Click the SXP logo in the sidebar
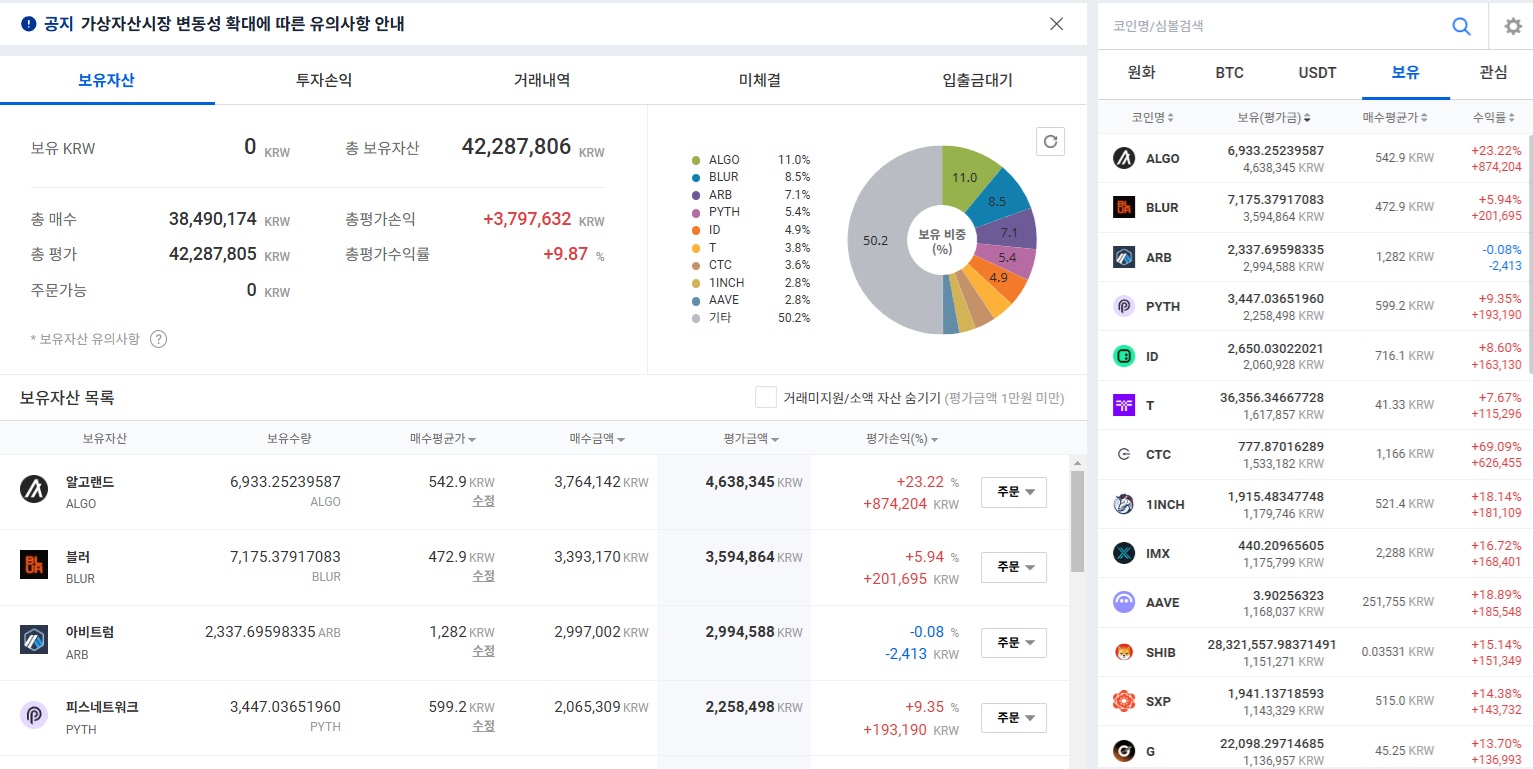This screenshot has width=1533, height=769. (x=1124, y=701)
